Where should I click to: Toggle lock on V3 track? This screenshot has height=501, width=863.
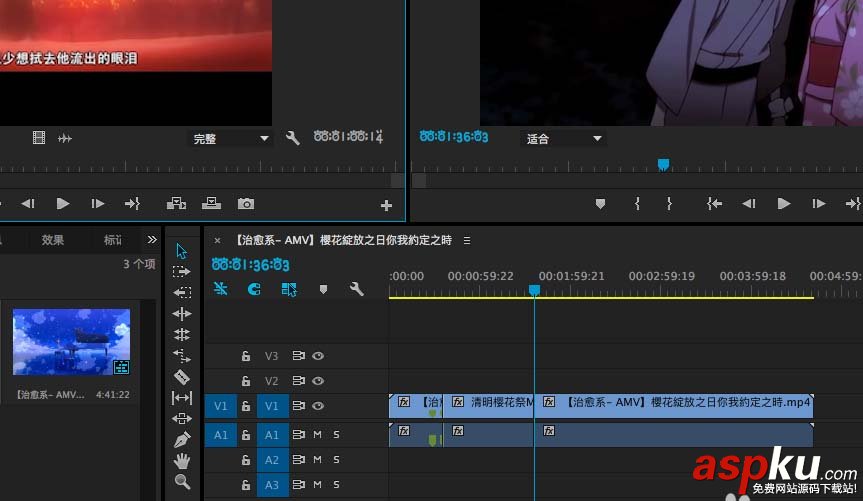click(246, 356)
